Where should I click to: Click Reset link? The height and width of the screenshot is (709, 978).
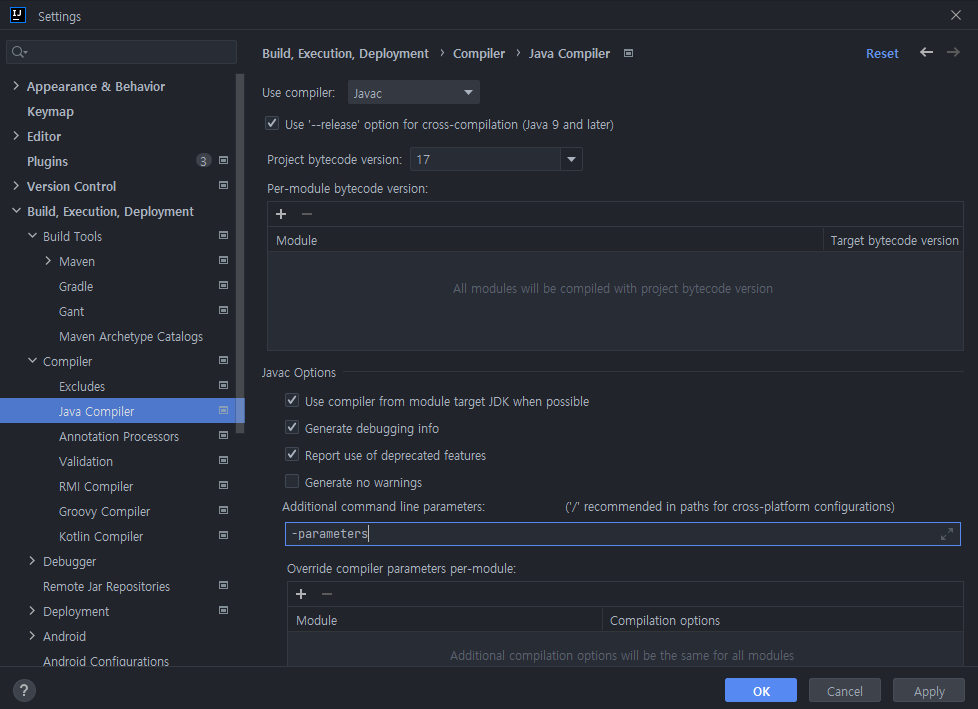(x=882, y=54)
